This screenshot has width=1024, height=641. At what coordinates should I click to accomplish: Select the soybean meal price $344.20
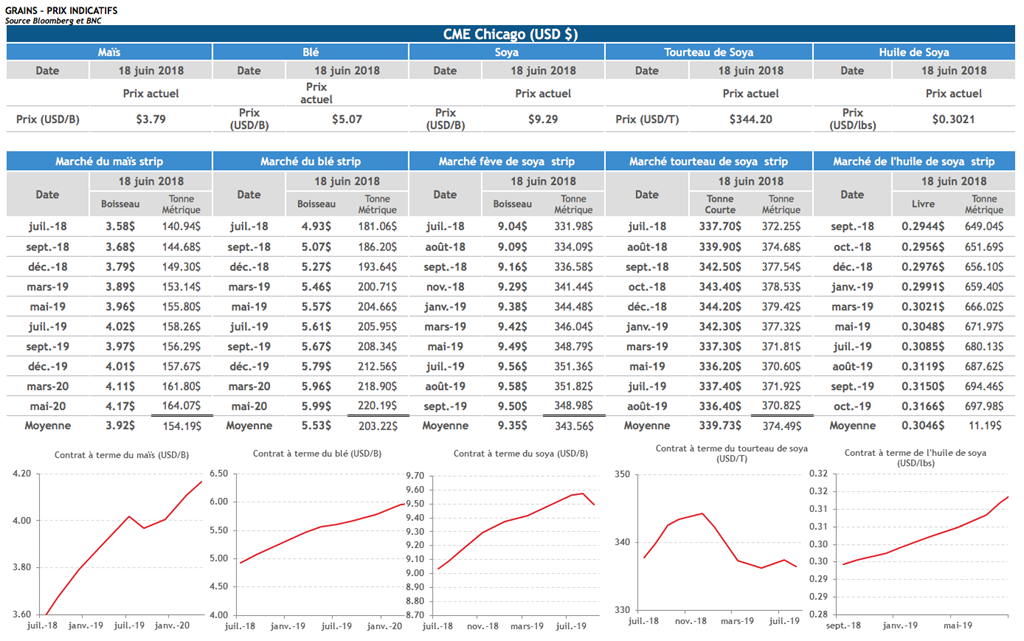[750, 118]
